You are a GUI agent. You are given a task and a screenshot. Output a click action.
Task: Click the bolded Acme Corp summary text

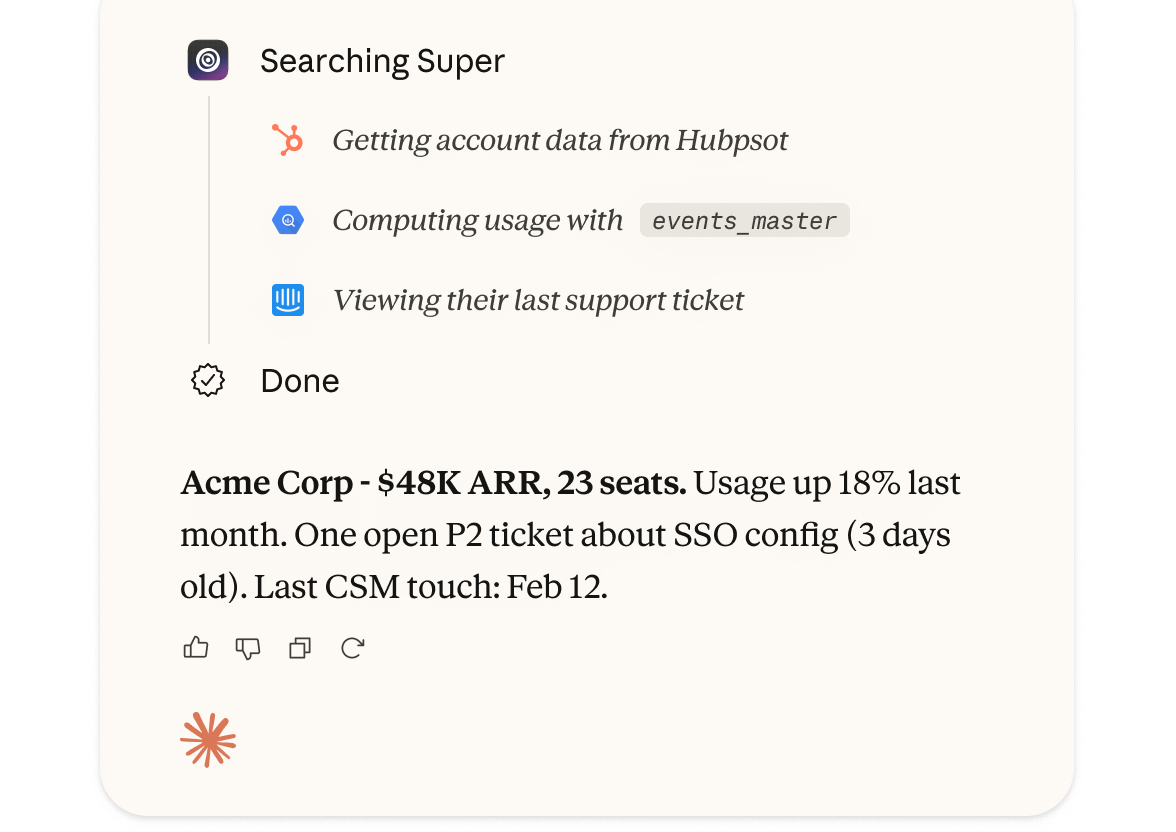coord(432,482)
